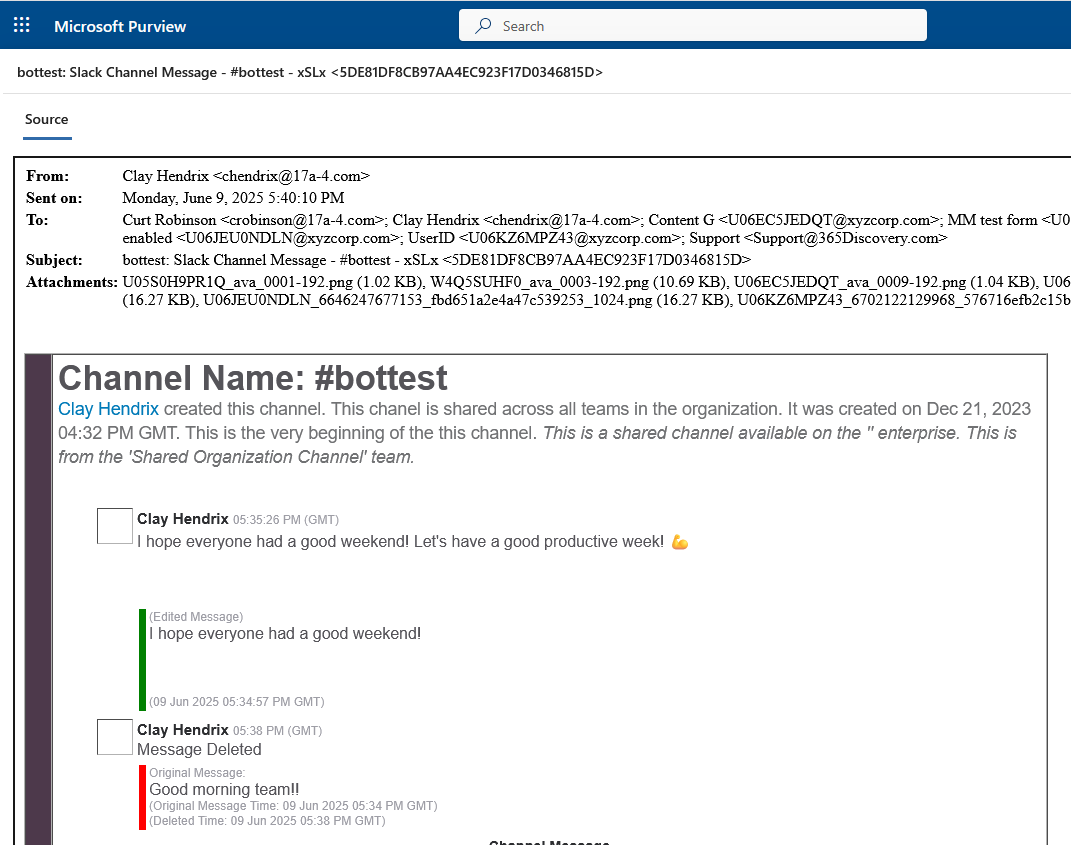Select the Source tab
The height and width of the screenshot is (845, 1071).
click(x=46, y=120)
